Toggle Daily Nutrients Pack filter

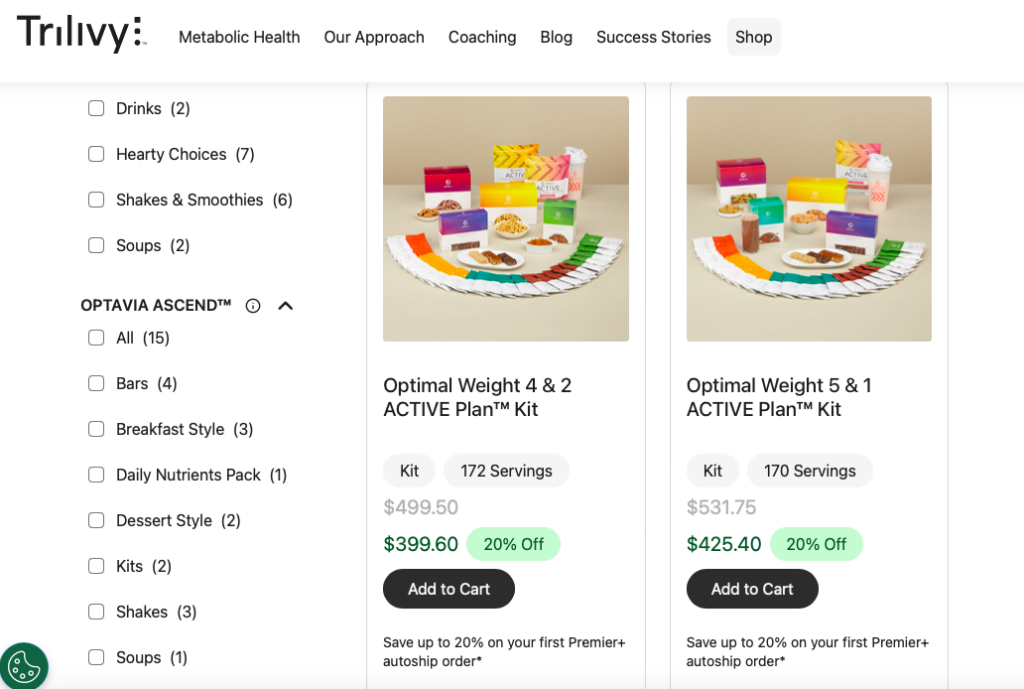tap(96, 475)
